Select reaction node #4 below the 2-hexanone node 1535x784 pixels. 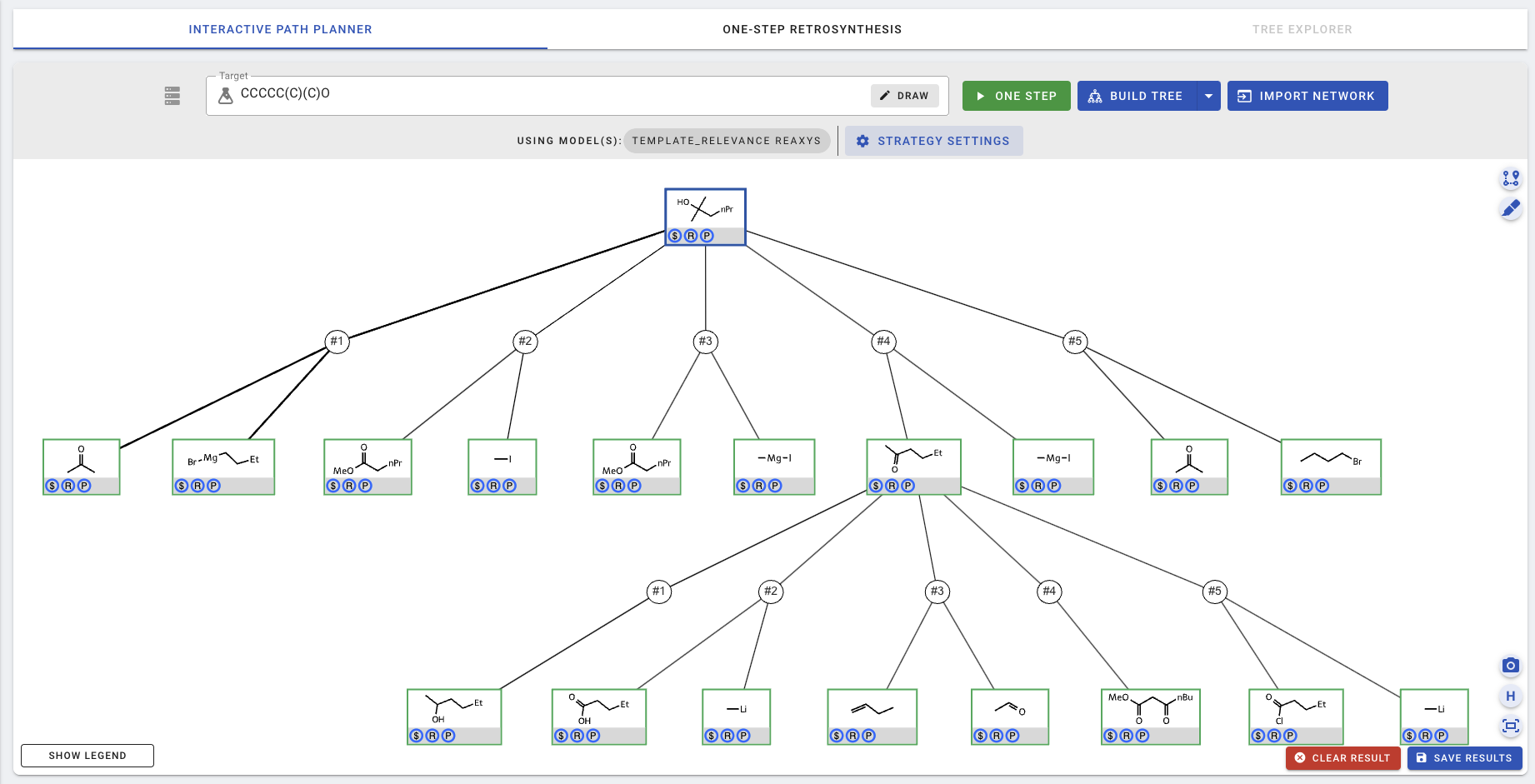1049,592
